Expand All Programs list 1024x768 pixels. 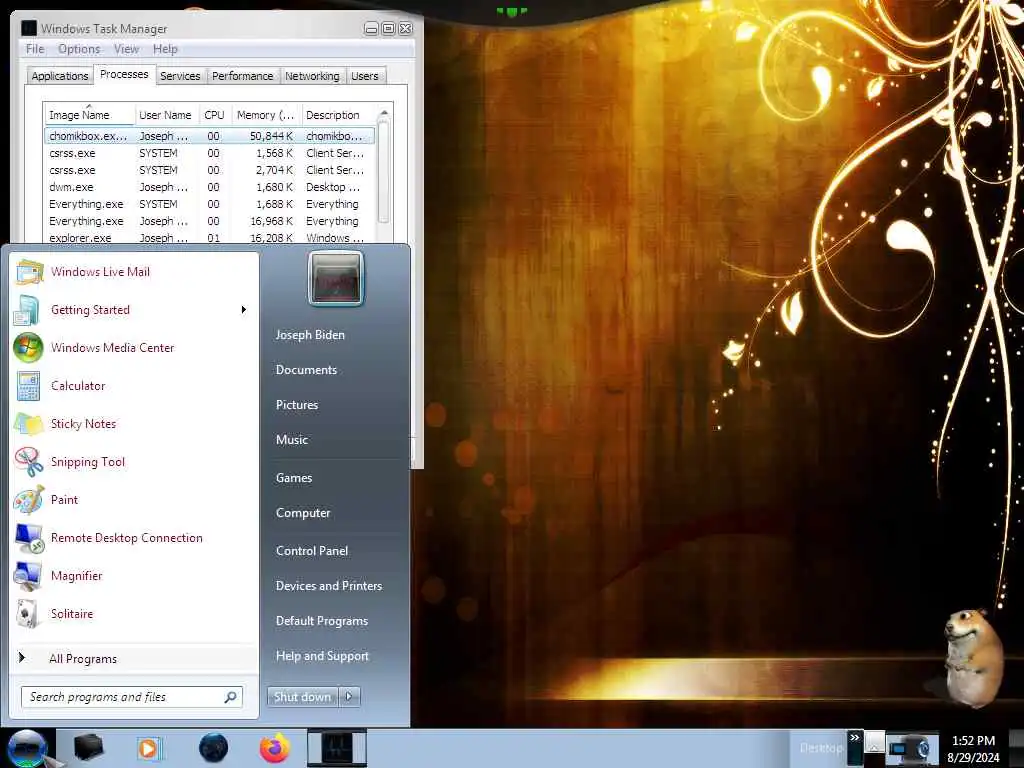tap(83, 658)
